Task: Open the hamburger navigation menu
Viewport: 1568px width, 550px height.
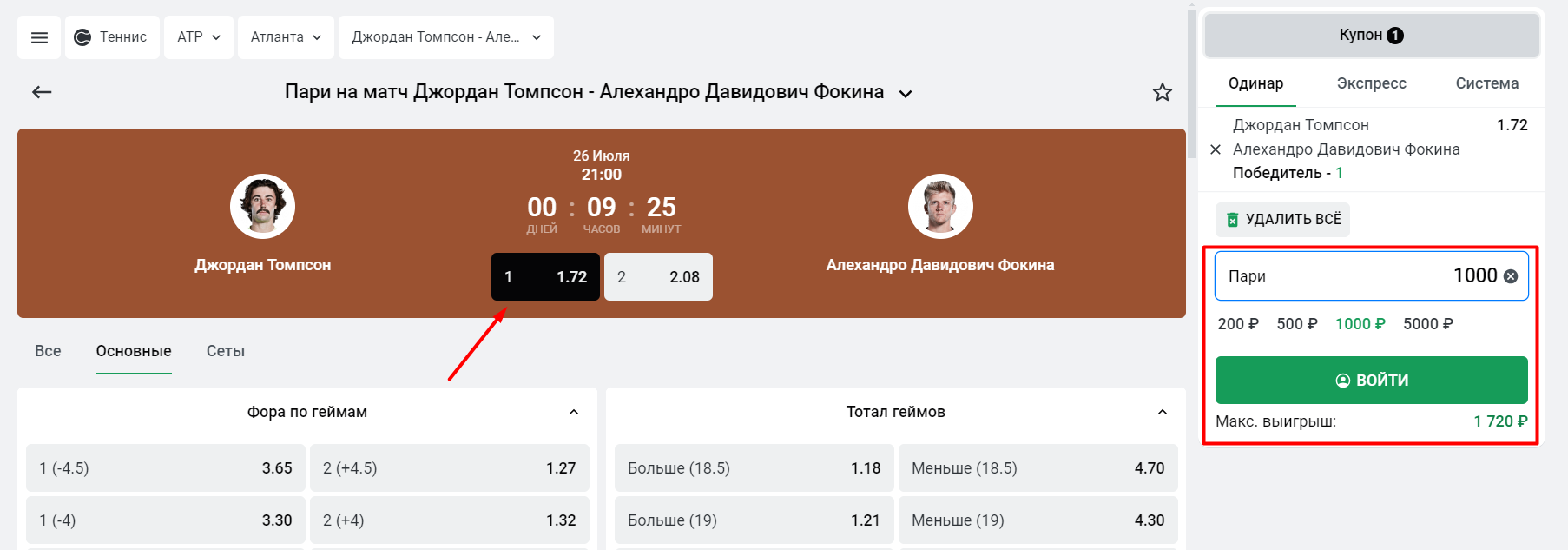Action: 38,36
